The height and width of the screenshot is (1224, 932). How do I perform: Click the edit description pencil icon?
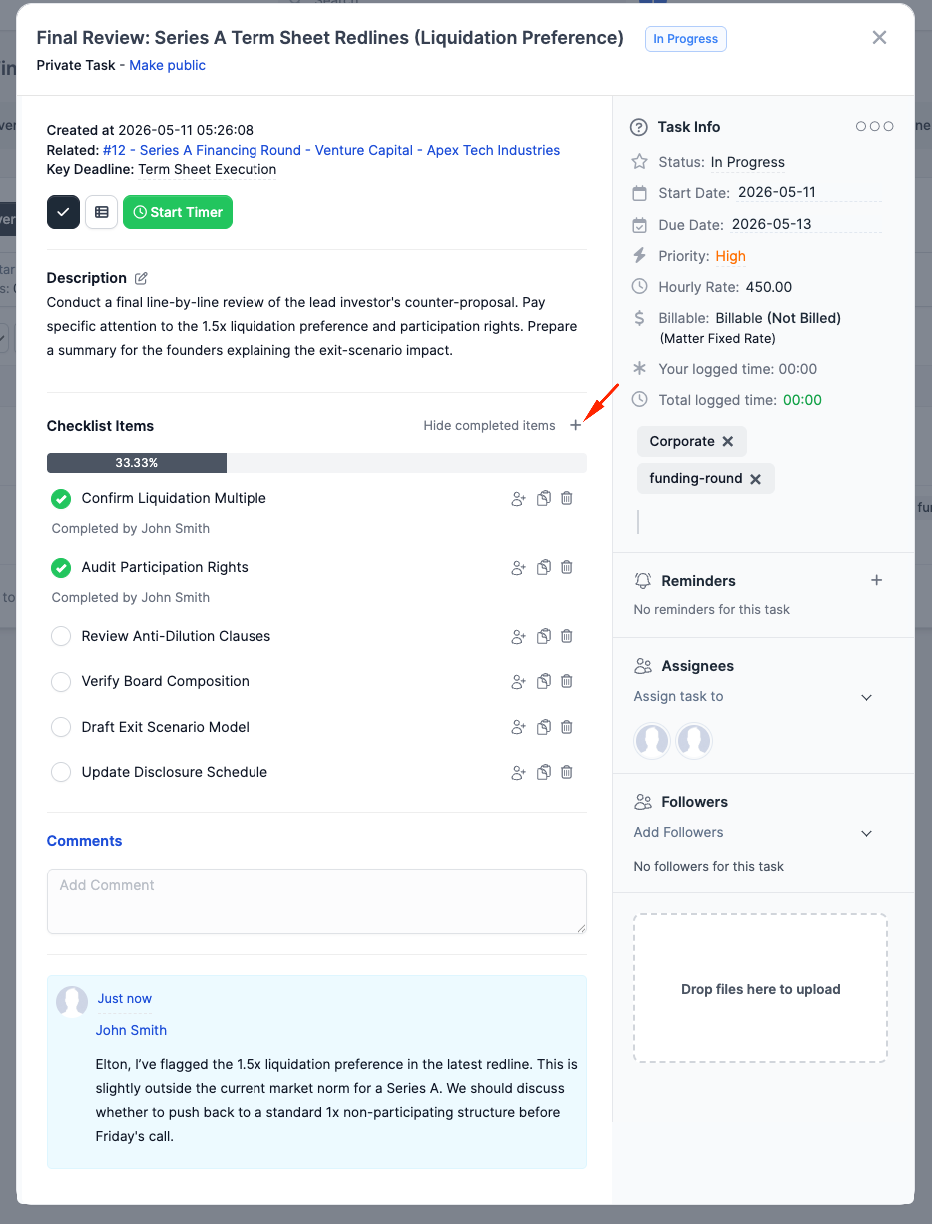tap(141, 278)
